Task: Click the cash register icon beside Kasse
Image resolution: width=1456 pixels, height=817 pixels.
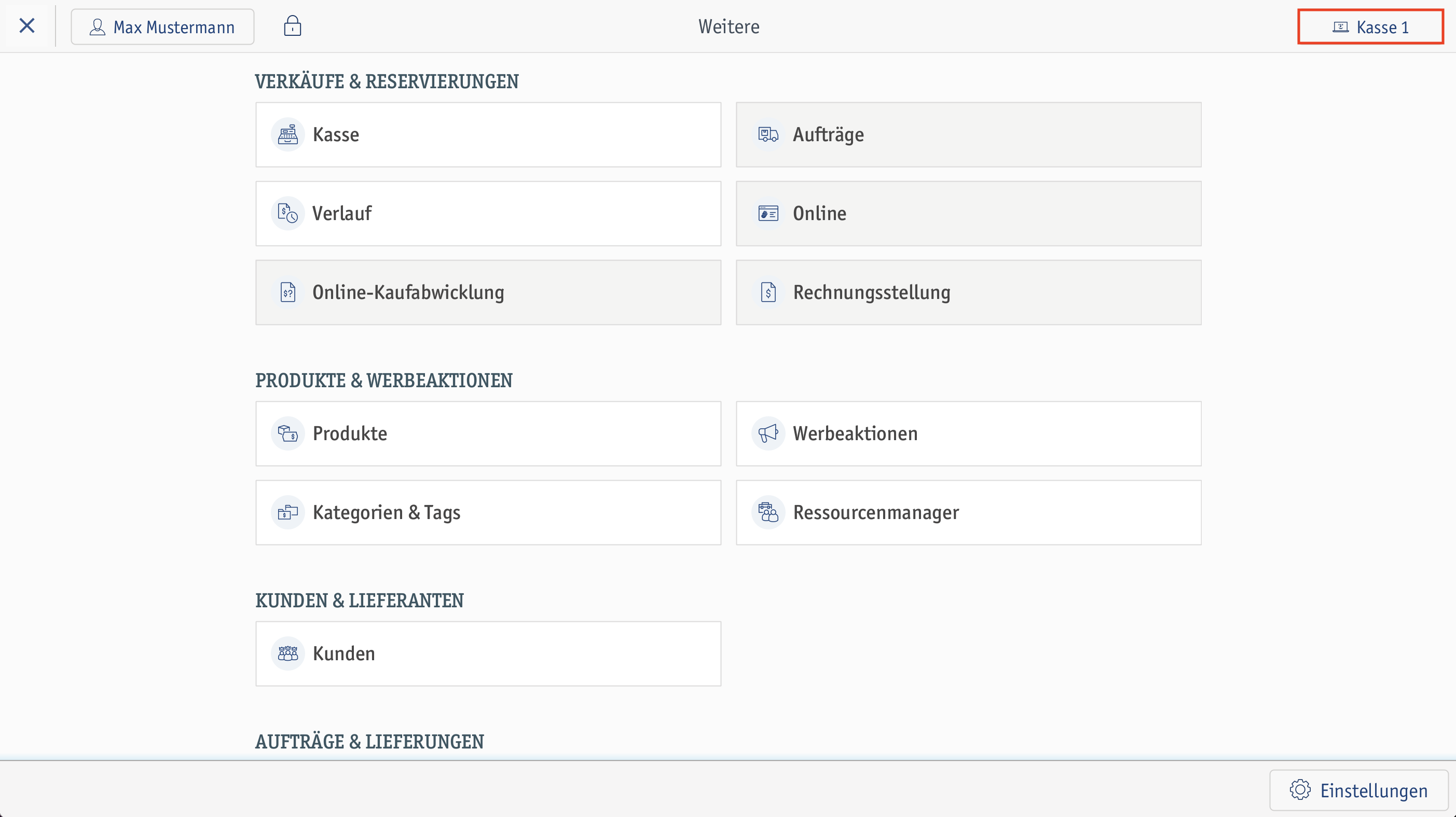Action: (287, 134)
